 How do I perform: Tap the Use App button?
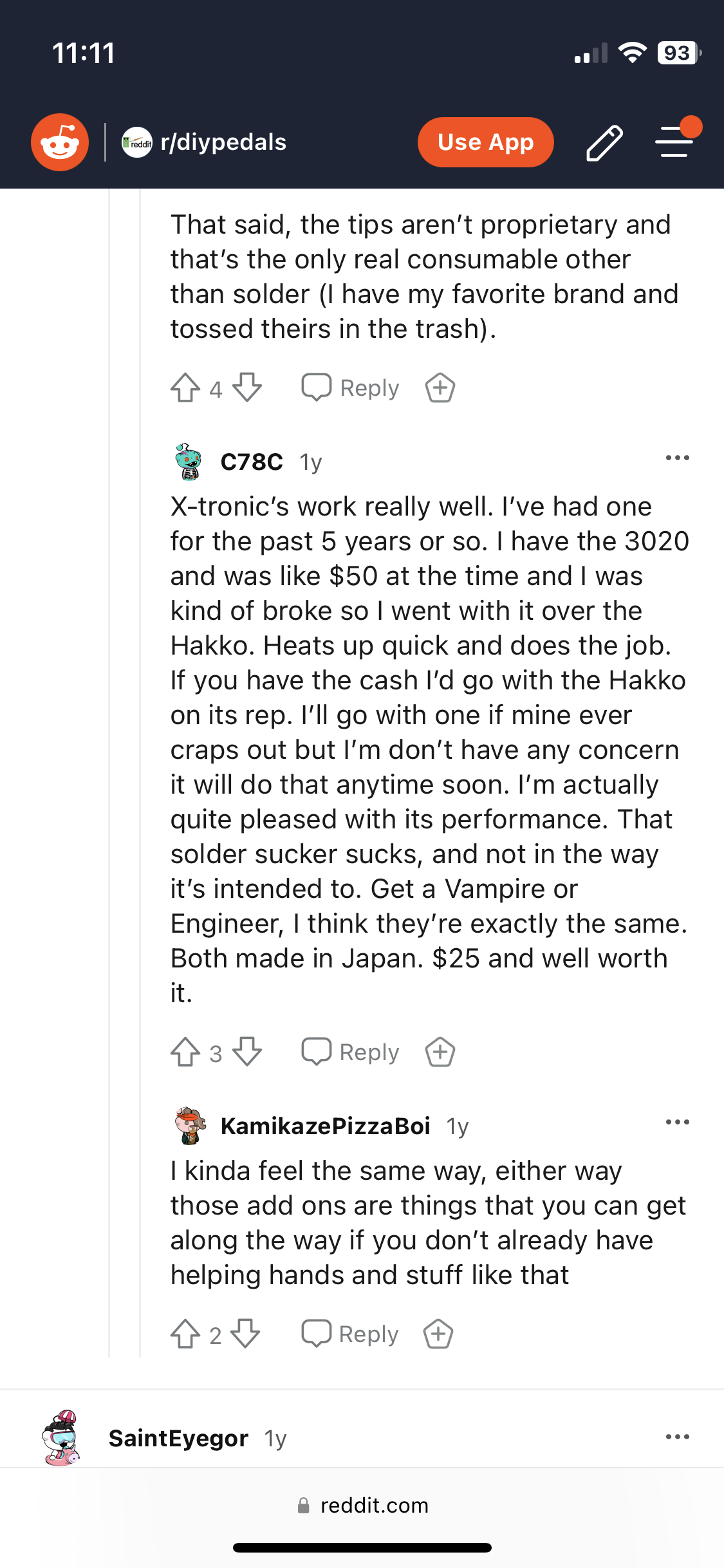tap(485, 142)
